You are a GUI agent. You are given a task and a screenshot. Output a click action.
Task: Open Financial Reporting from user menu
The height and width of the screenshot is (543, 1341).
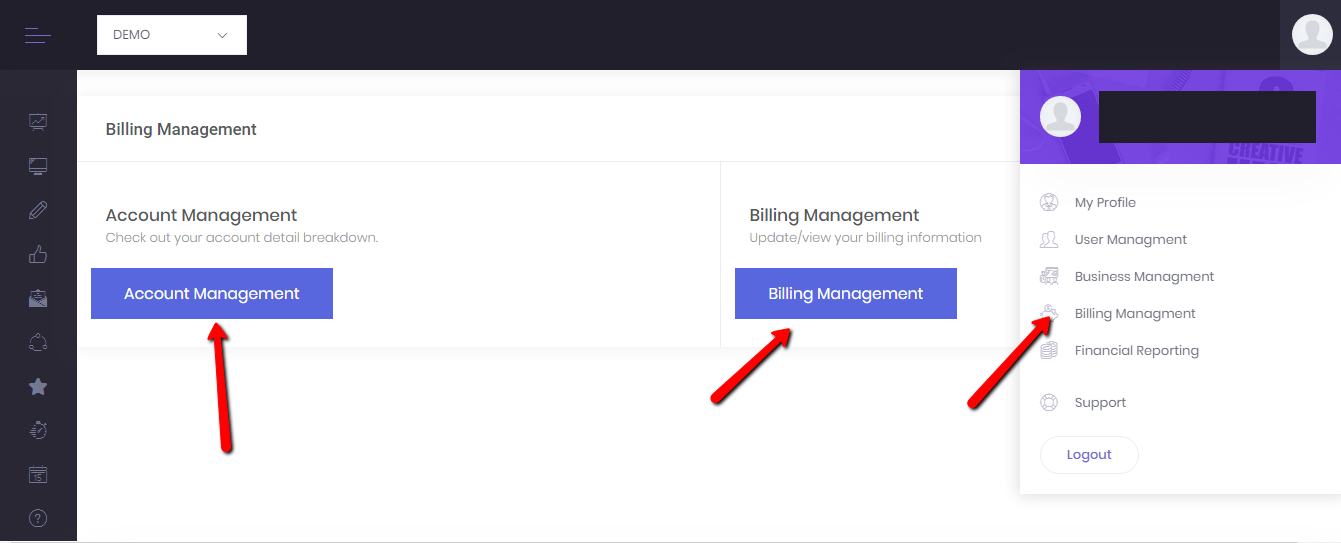coord(1136,351)
